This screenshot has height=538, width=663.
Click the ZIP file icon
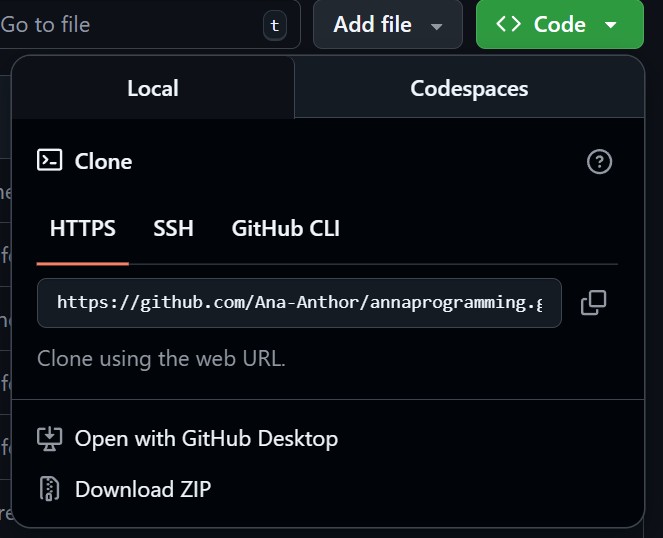pyautogui.click(x=49, y=489)
